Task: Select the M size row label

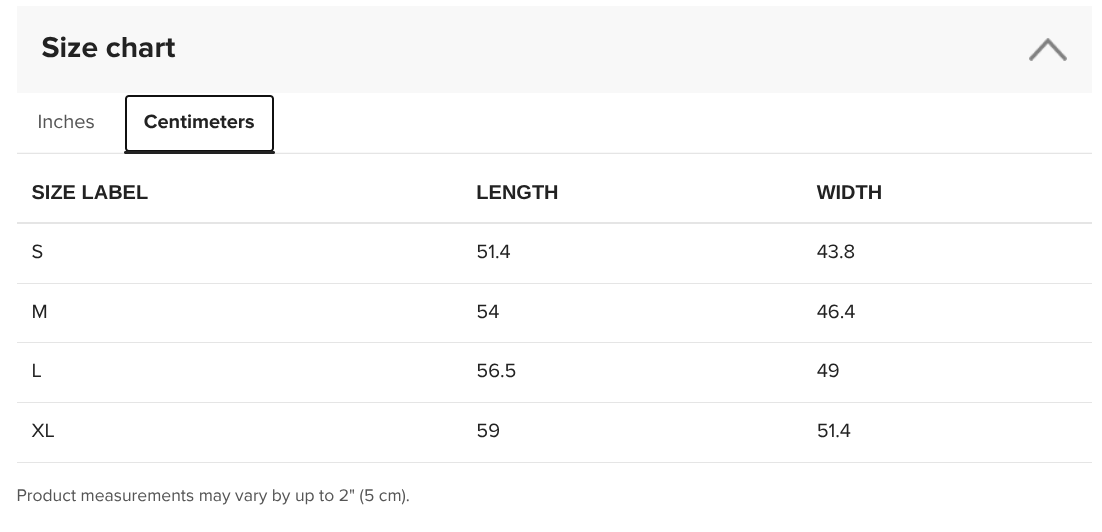Action: pos(39,311)
